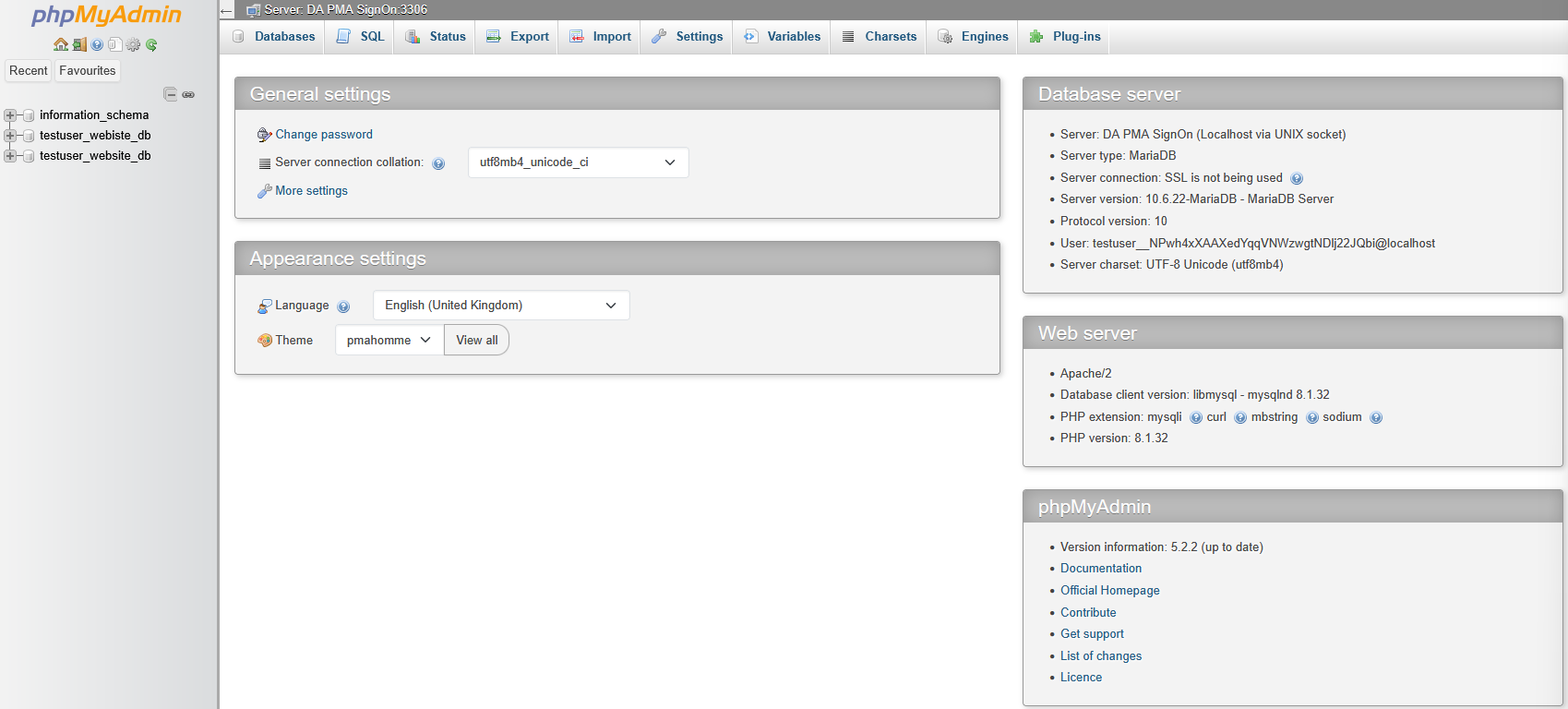The height and width of the screenshot is (709, 1568).
Task: Open the Language selection dropdown
Action: pos(500,306)
